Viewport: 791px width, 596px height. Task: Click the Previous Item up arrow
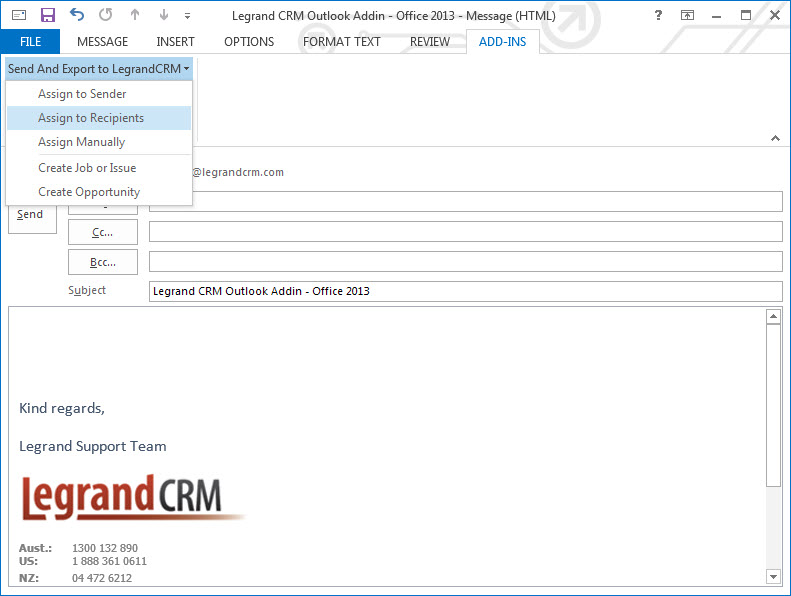pyautogui.click(x=135, y=15)
